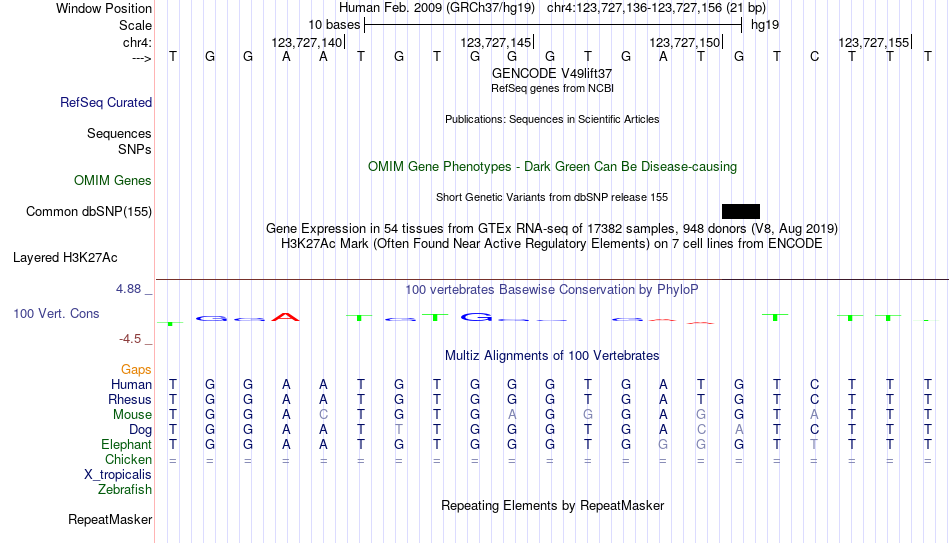Click RefSeq genes from NCBI title
This screenshot has width=950, height=543.
pos(552,88)
